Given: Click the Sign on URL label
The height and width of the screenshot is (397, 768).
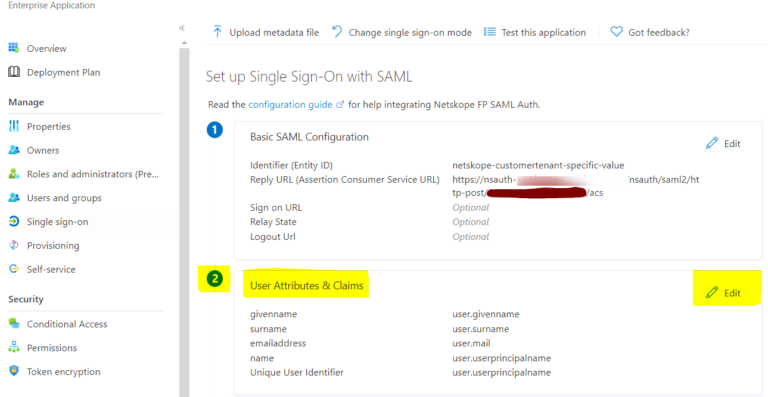Looking at the screenshot, I should pyautogui.click(x=276, y=208).
